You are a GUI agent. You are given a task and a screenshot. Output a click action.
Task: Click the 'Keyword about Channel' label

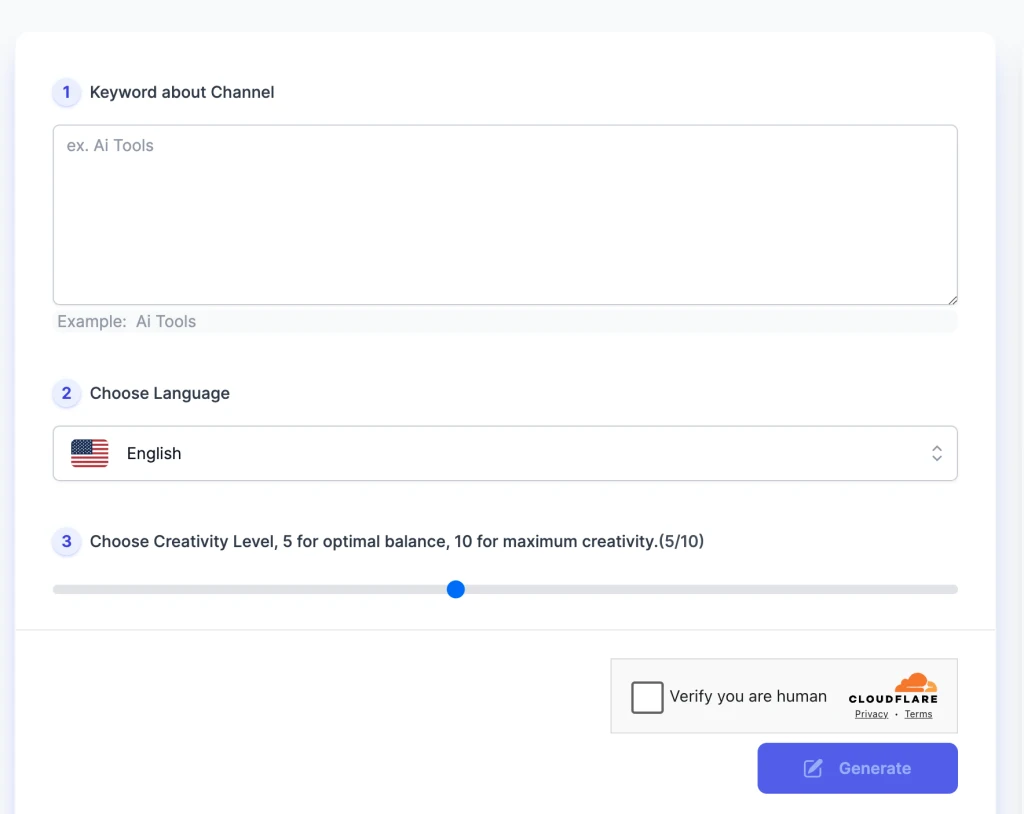pyautogui.click(x=182, y=93)
